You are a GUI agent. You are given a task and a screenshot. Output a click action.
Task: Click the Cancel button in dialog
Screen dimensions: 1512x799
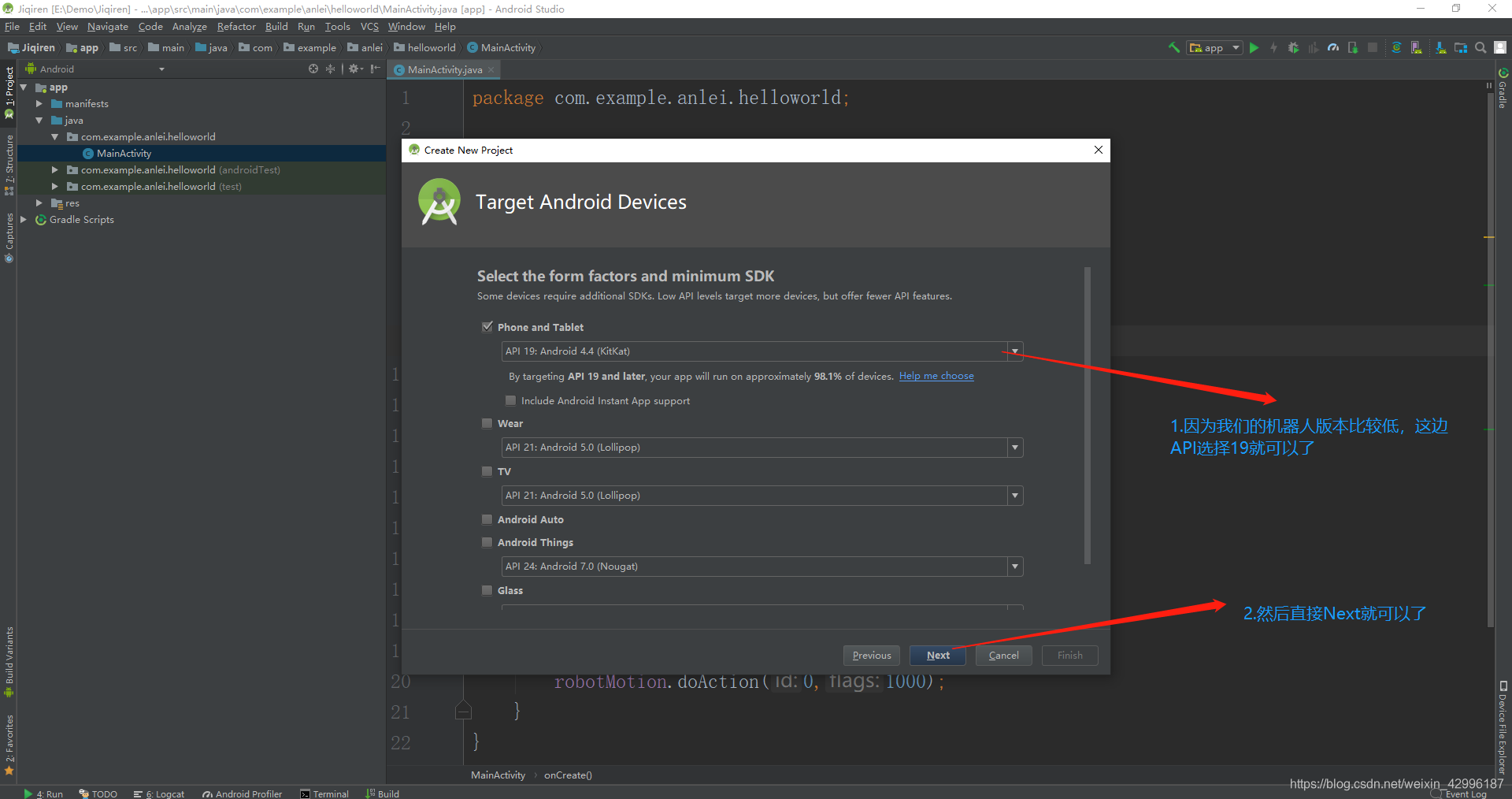coord(1004,655)
